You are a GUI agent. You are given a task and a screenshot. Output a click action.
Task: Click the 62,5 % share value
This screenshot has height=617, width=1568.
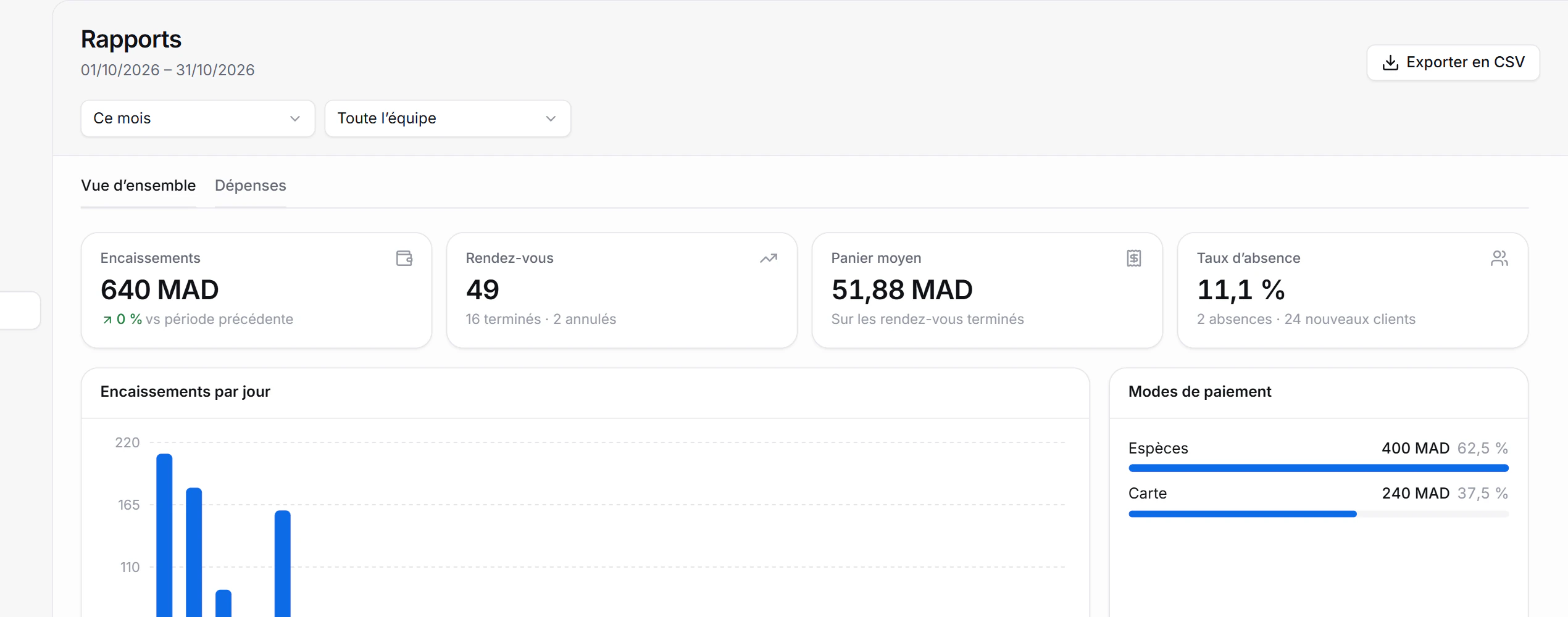pos(1483,449)
